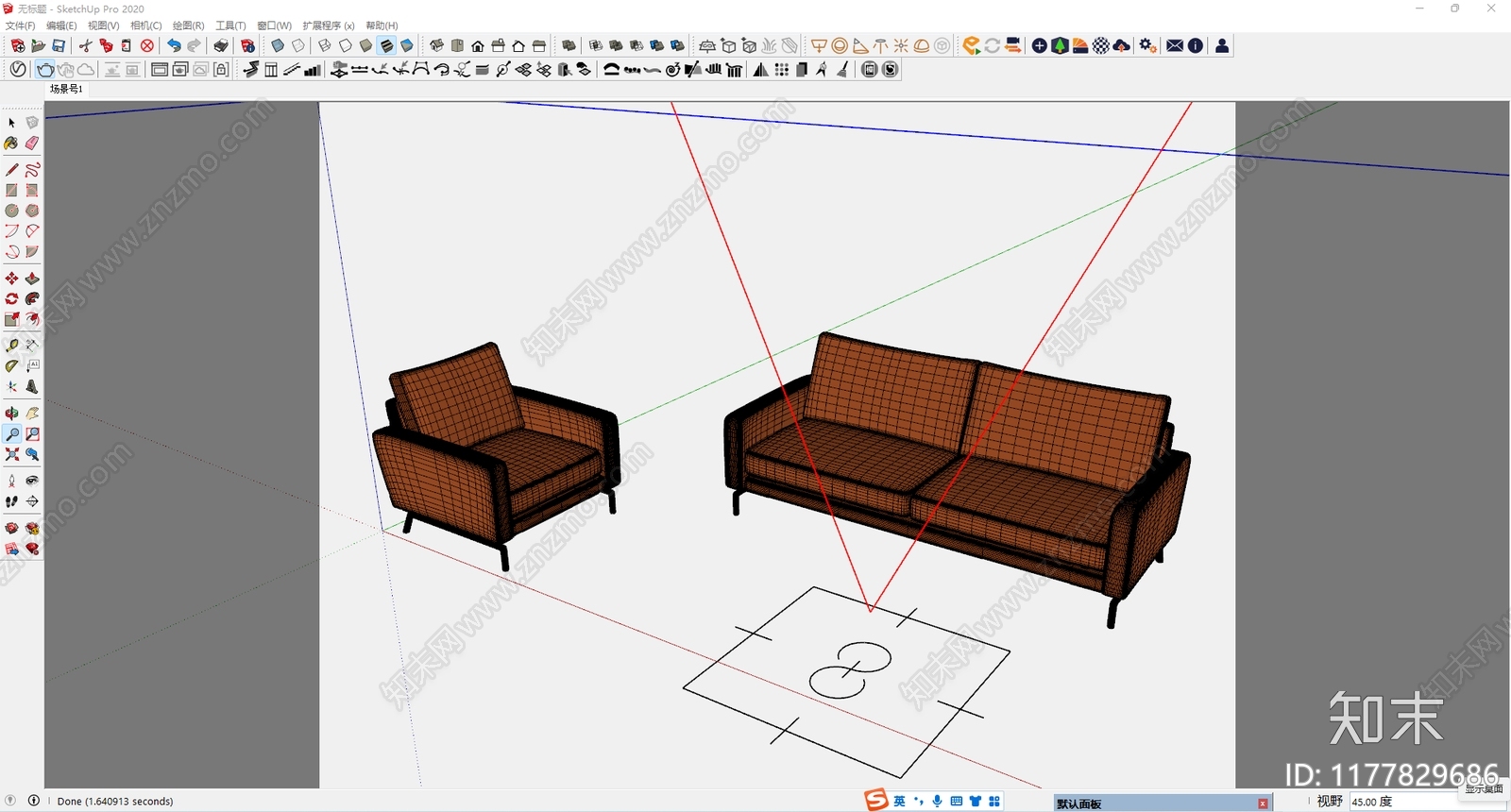
Task: Click the red Erase/delete circle icon
Action: (x=147, y=45)
